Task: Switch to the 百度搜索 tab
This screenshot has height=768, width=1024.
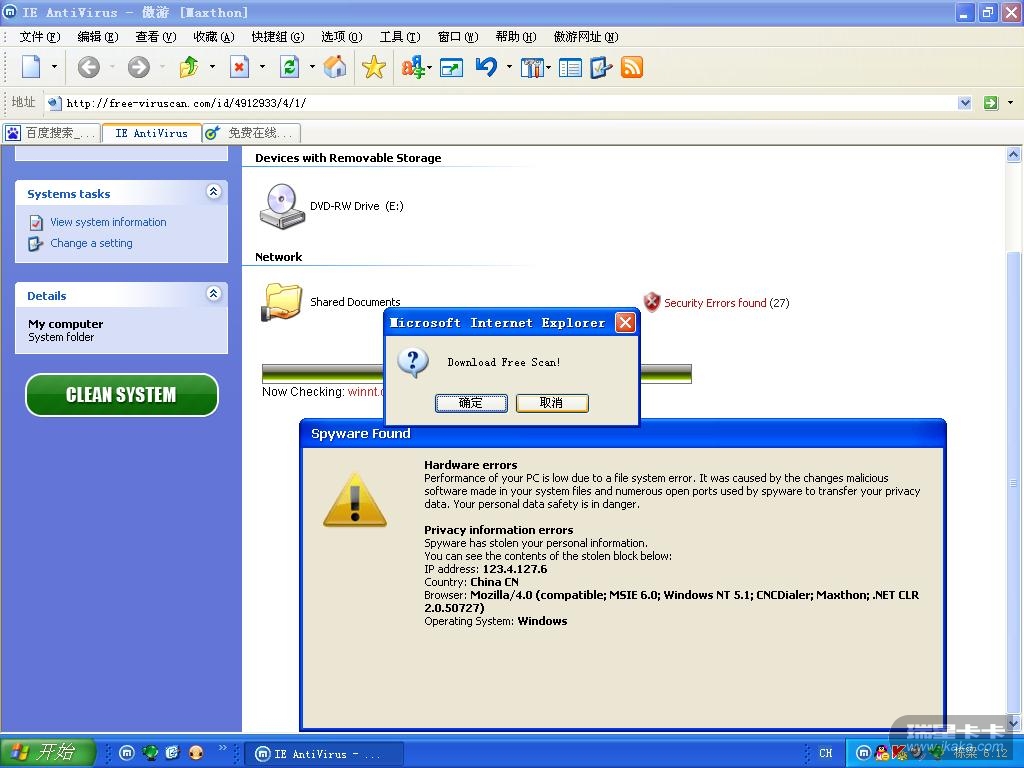Action: click(51, 133)
